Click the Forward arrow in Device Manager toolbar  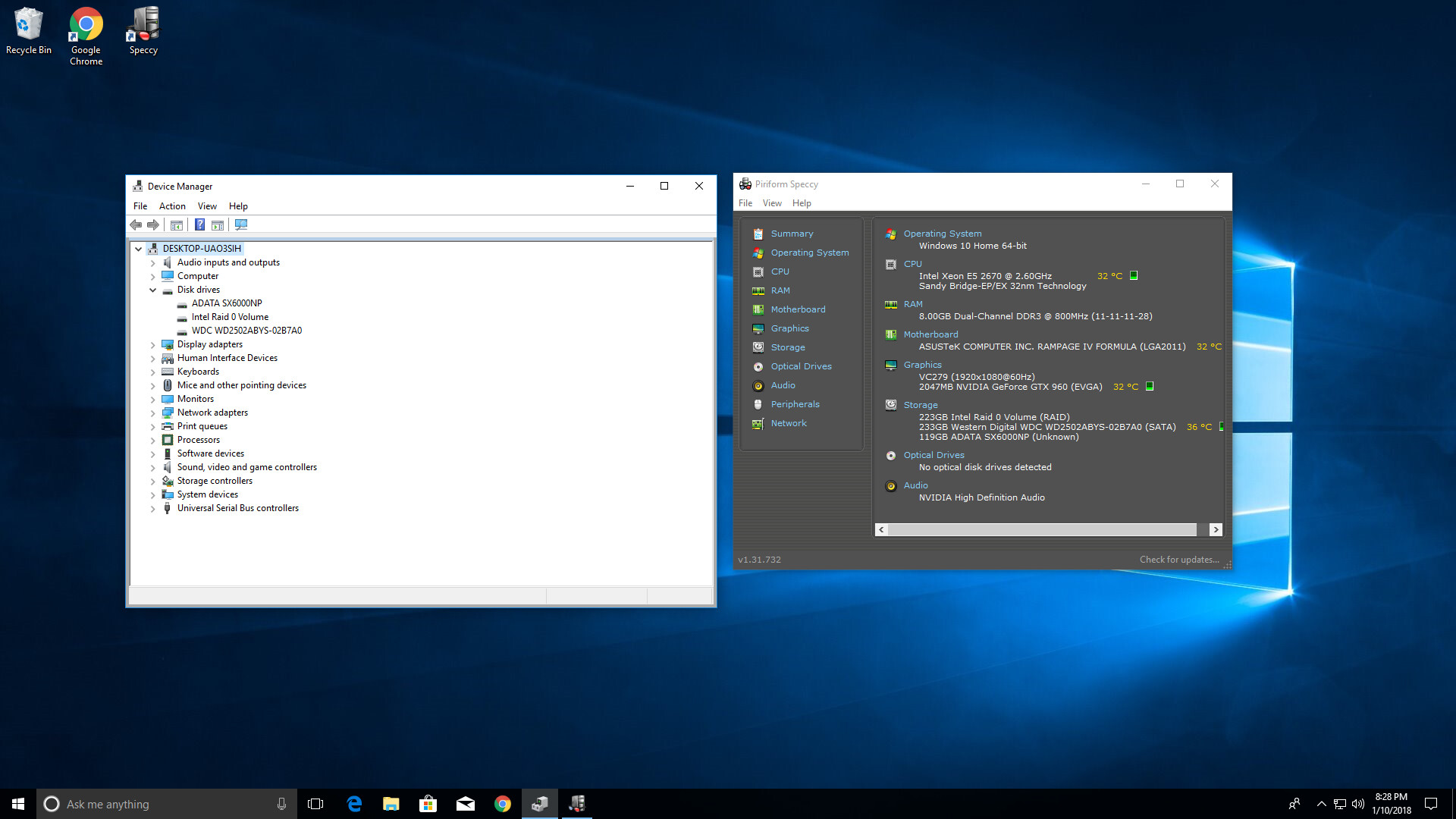pos(153,224)
